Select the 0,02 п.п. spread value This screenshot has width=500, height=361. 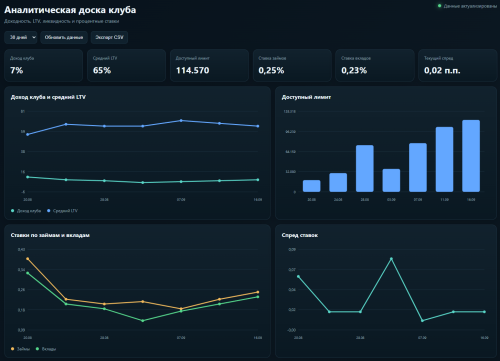(x=442, y=70)
